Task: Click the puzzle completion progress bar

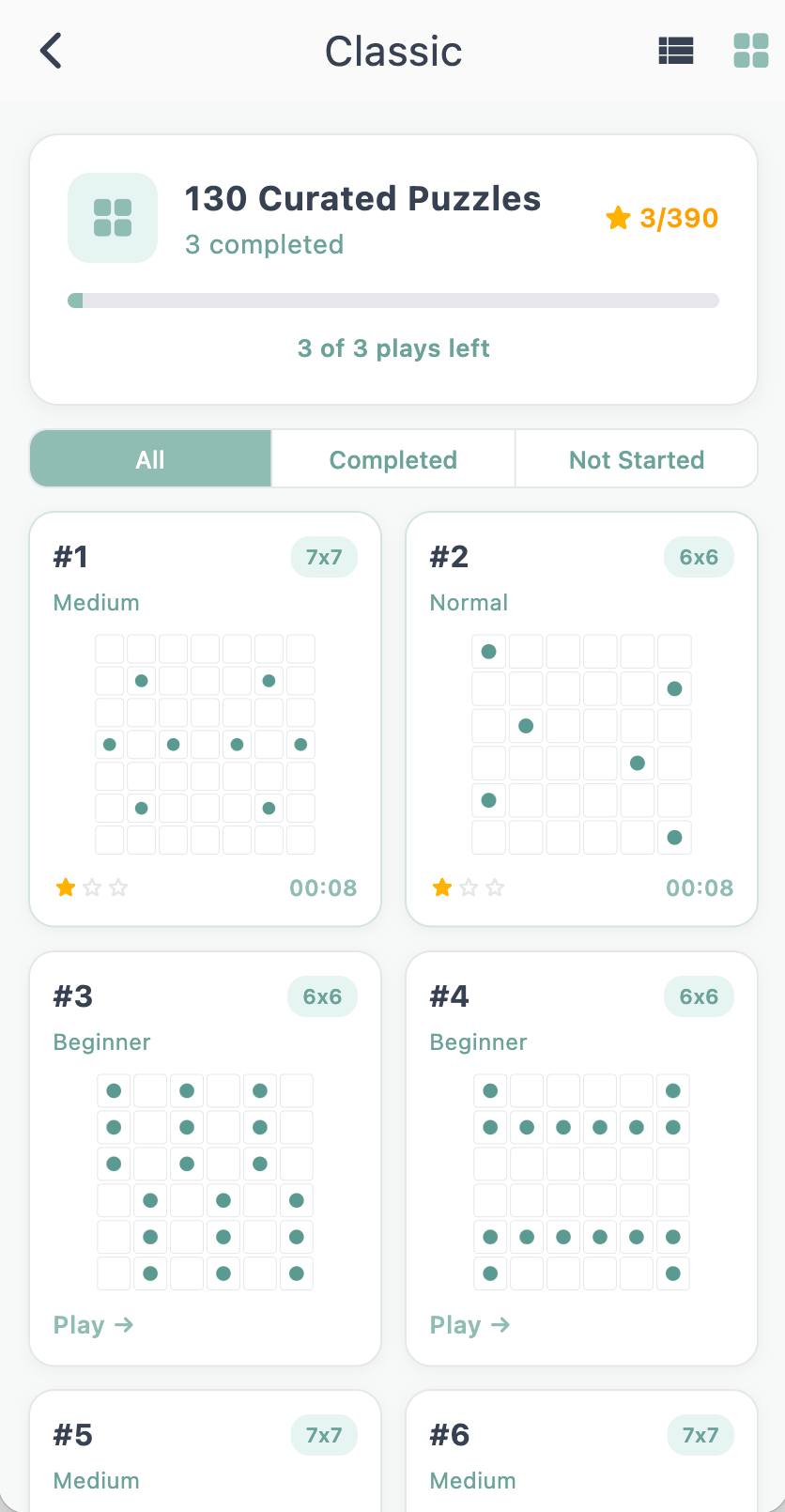Action: (392, 301)
